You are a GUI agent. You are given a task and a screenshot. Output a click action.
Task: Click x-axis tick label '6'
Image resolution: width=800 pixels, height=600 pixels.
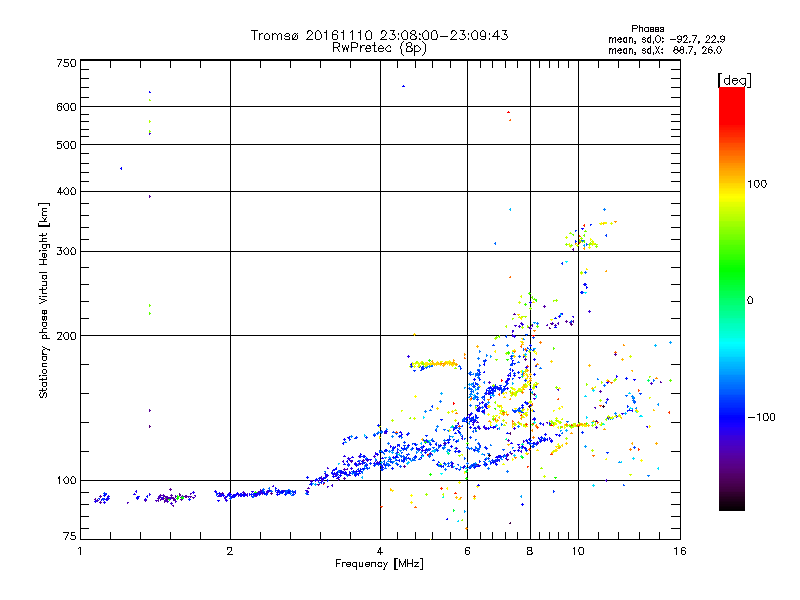click(x=467, y=551)
